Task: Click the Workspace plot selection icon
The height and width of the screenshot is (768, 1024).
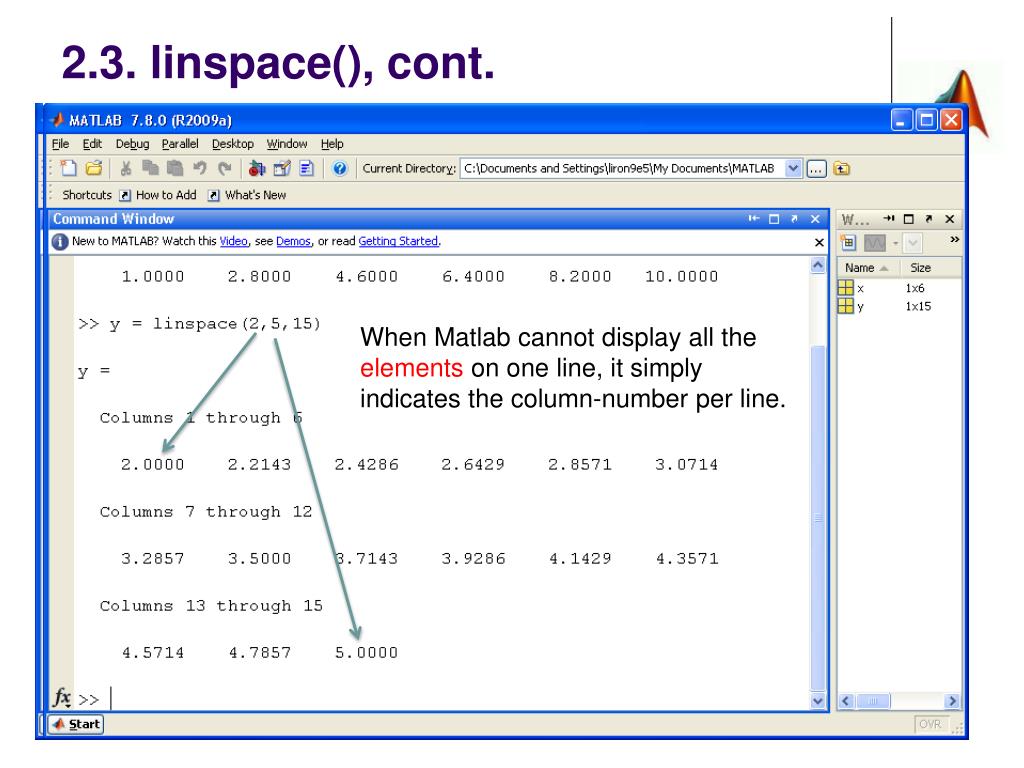Action: click(874, 243)
